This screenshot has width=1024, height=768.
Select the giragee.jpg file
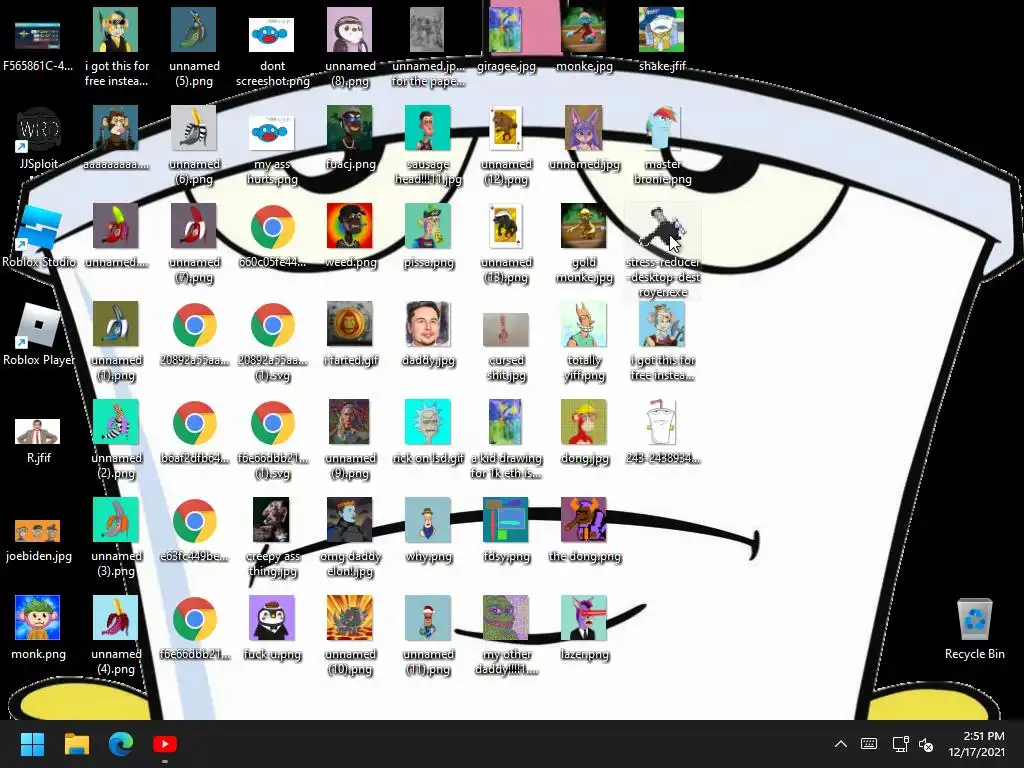coord(506,40)
